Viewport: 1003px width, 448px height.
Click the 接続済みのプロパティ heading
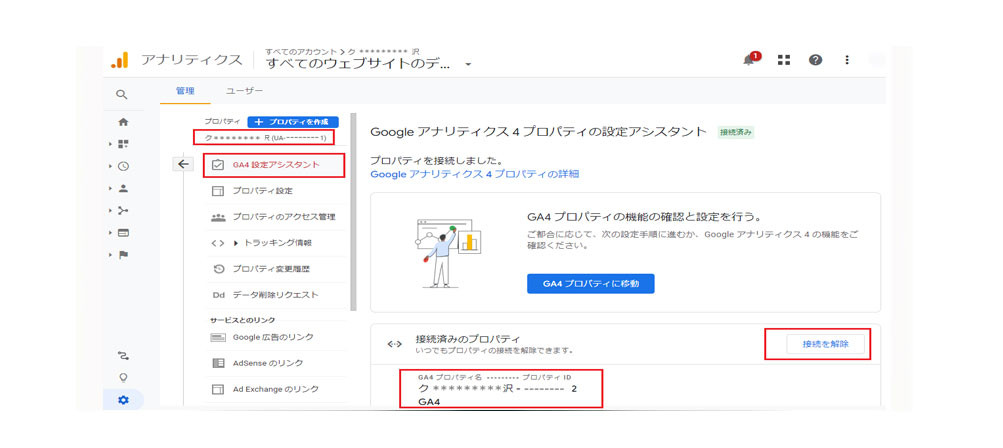coord(468,339)
